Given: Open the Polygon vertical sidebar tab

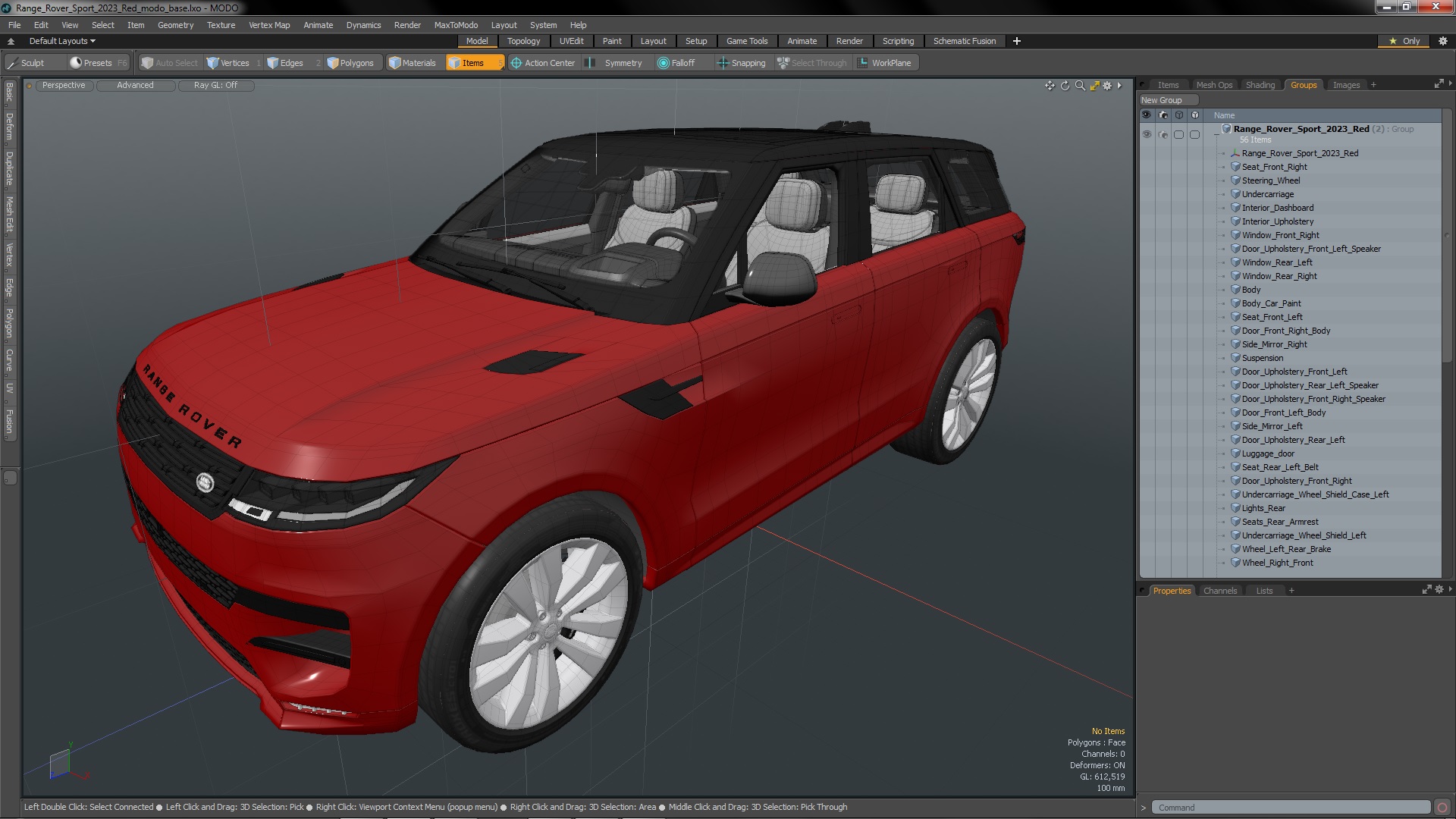Looking at the screenshot, I should (10, 324).
